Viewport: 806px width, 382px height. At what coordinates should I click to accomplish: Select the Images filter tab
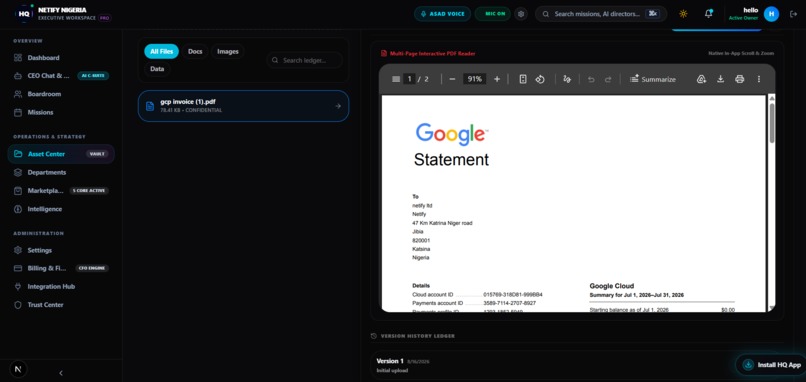click(x=228, y=51)
